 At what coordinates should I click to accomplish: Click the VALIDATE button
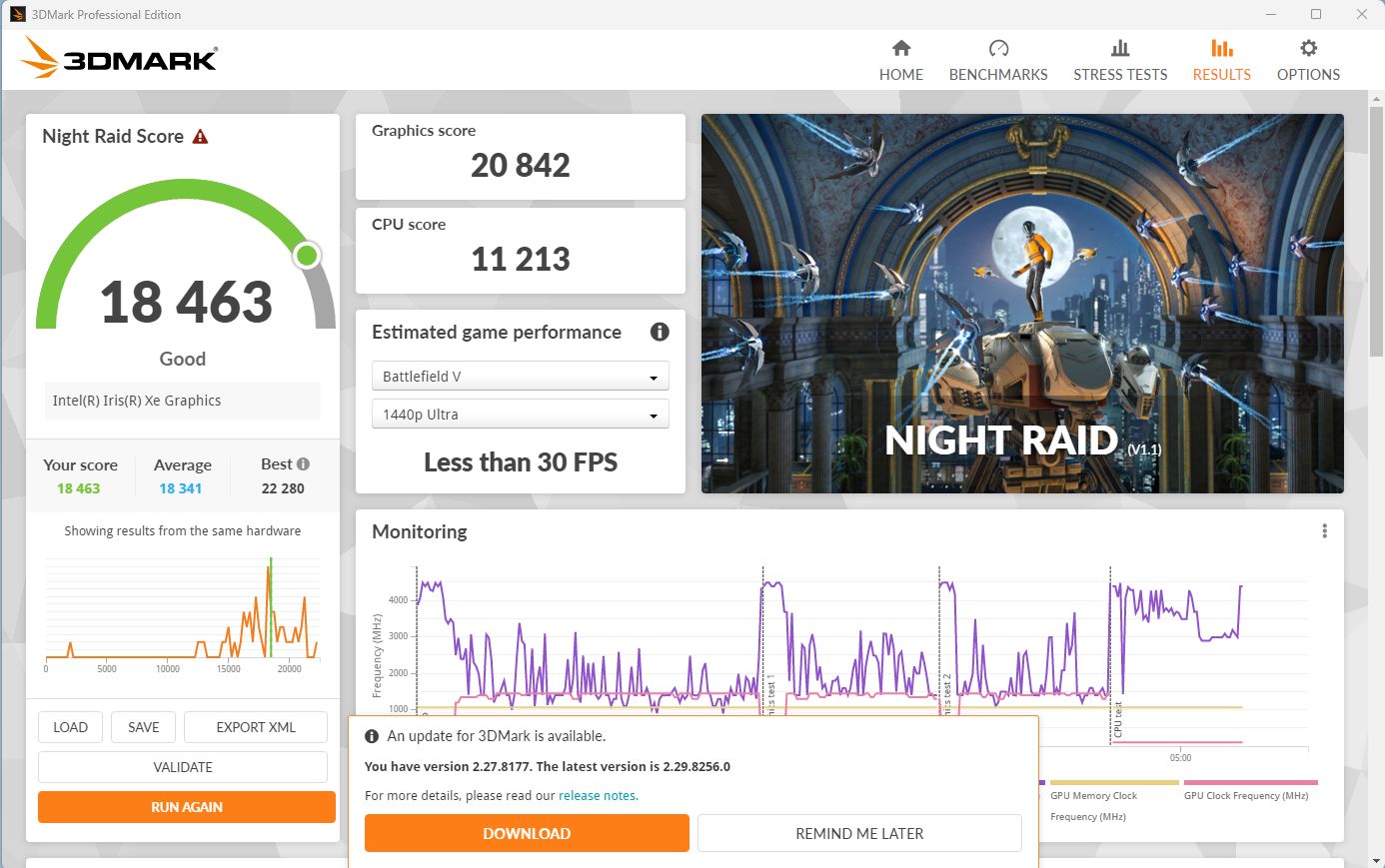pos(183,767)
